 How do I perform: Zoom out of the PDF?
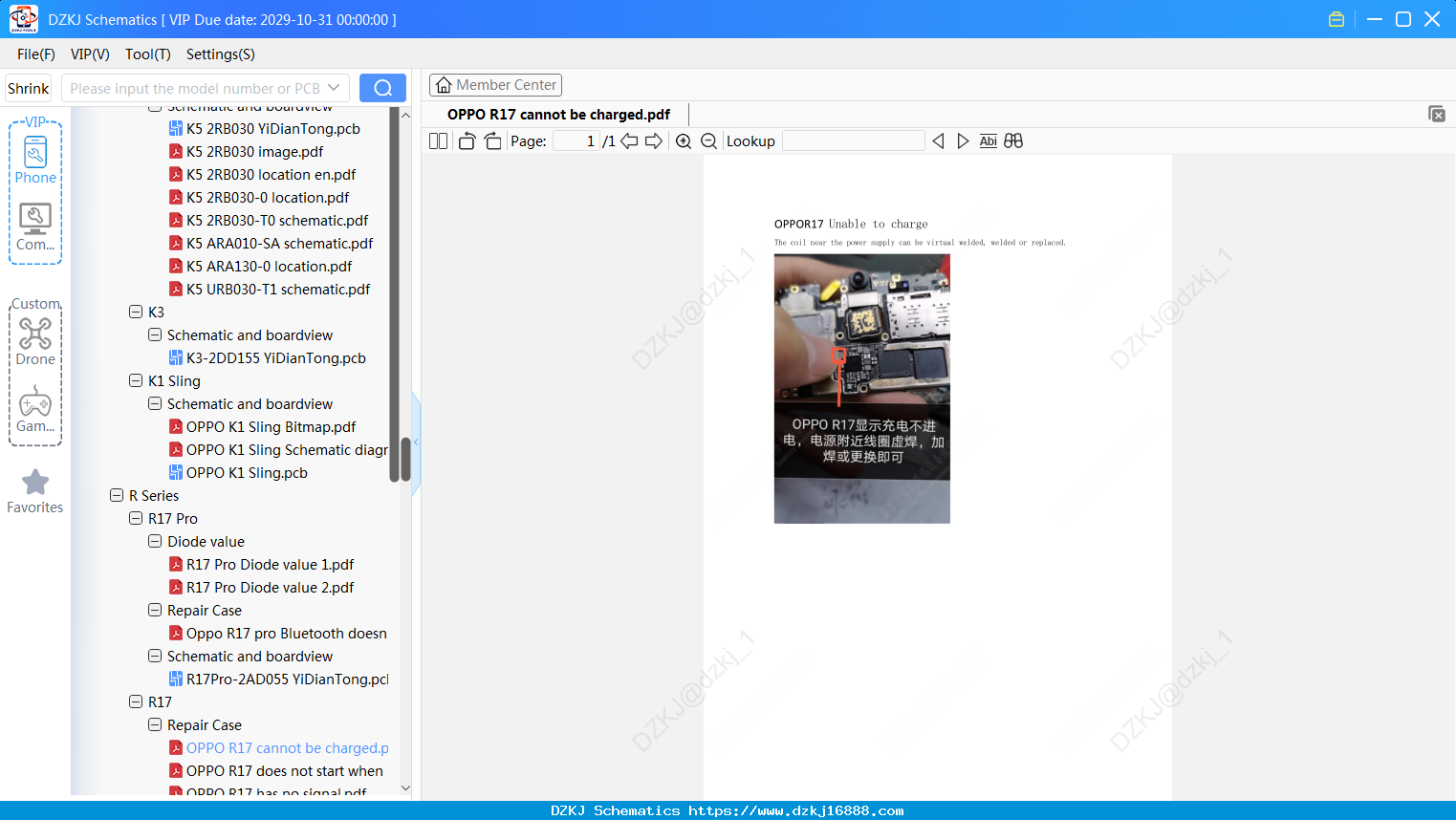coord(708,141)
